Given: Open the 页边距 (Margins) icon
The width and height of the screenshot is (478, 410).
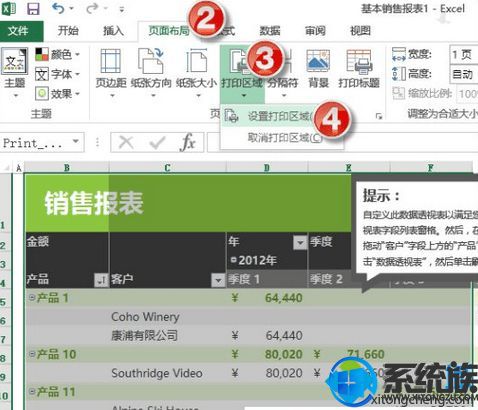Looking at the screenshot, I should click(x=111, y=61).
